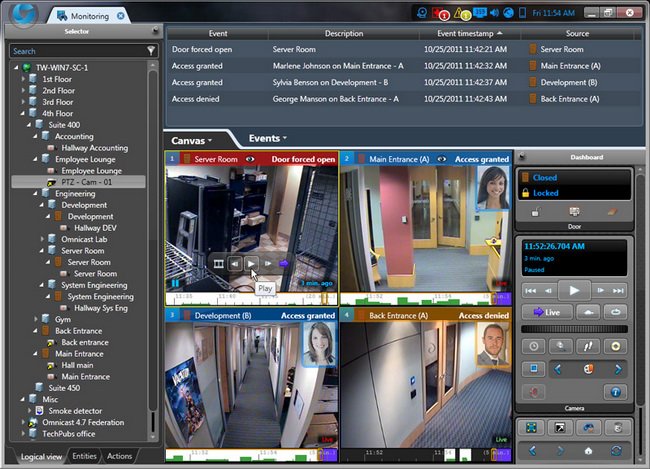Click the right arrow in camera stream selector

click(x=618, y=369)
